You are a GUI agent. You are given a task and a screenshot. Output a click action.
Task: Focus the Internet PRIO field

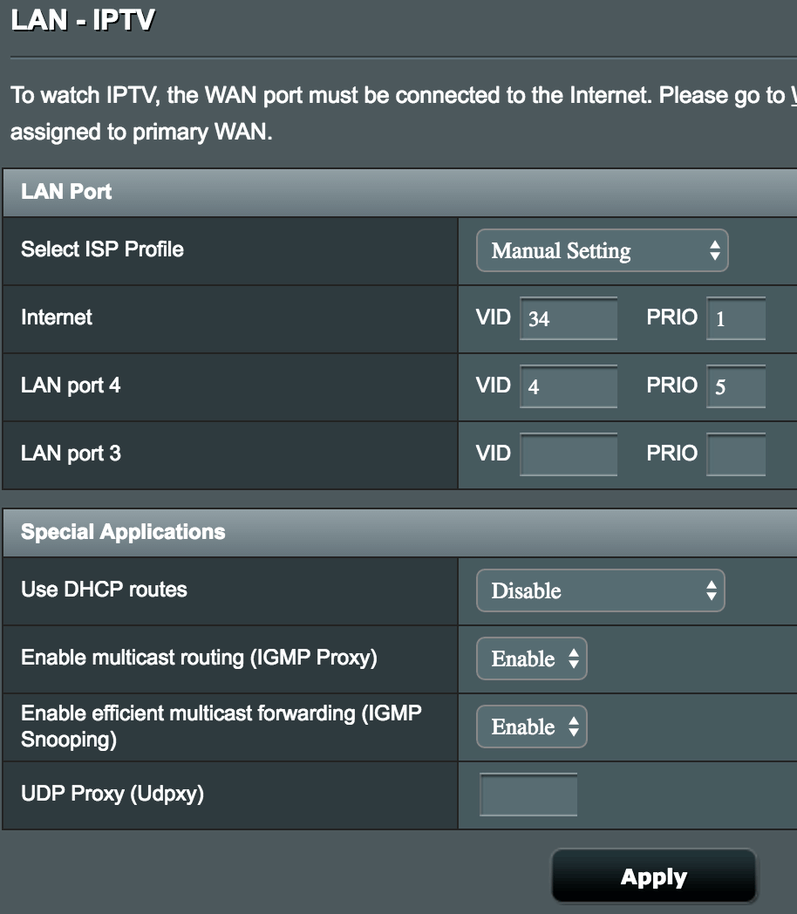pyautogui.click(x=735, y=319)
